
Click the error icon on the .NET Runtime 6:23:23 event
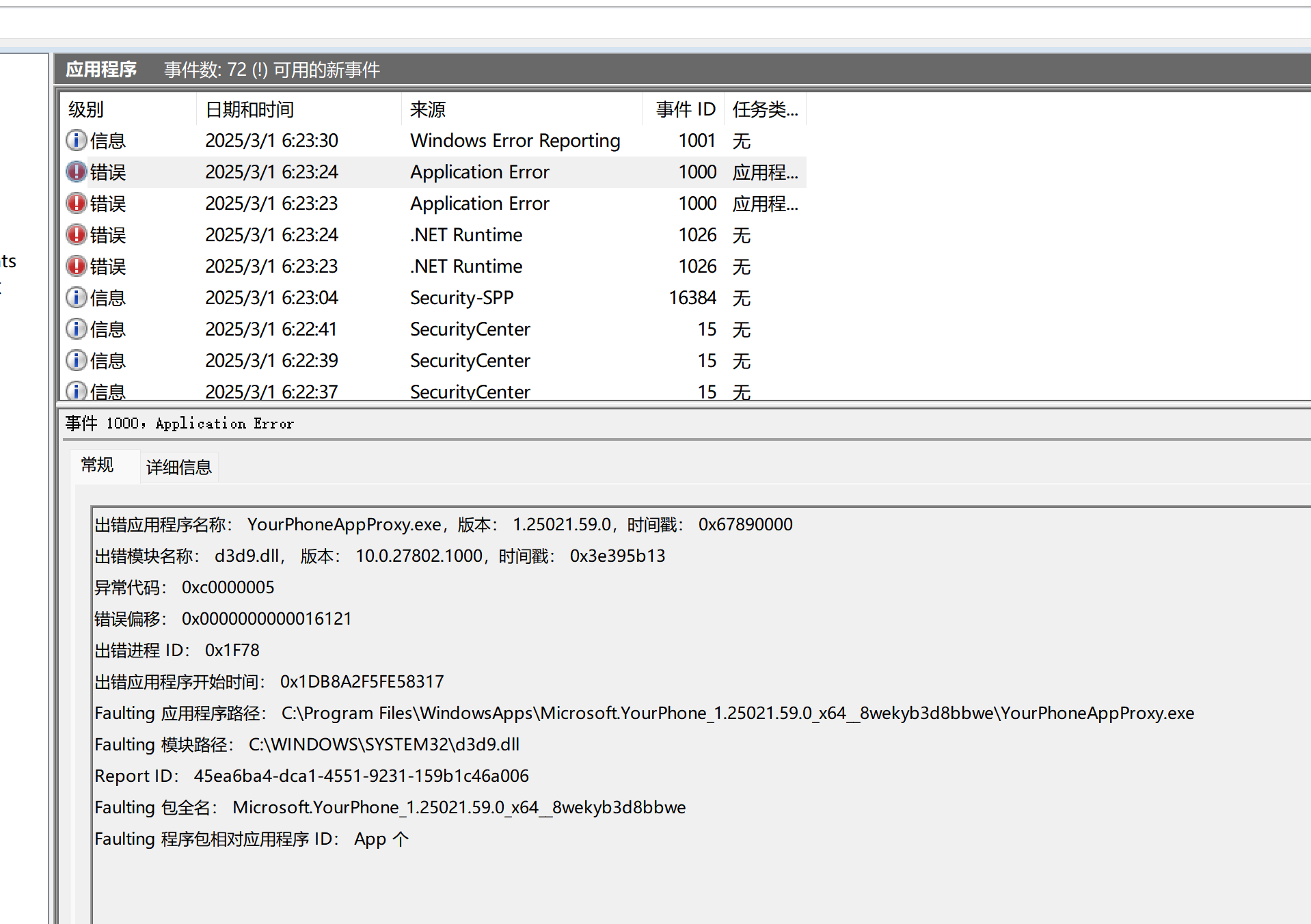tap(76, 266)
